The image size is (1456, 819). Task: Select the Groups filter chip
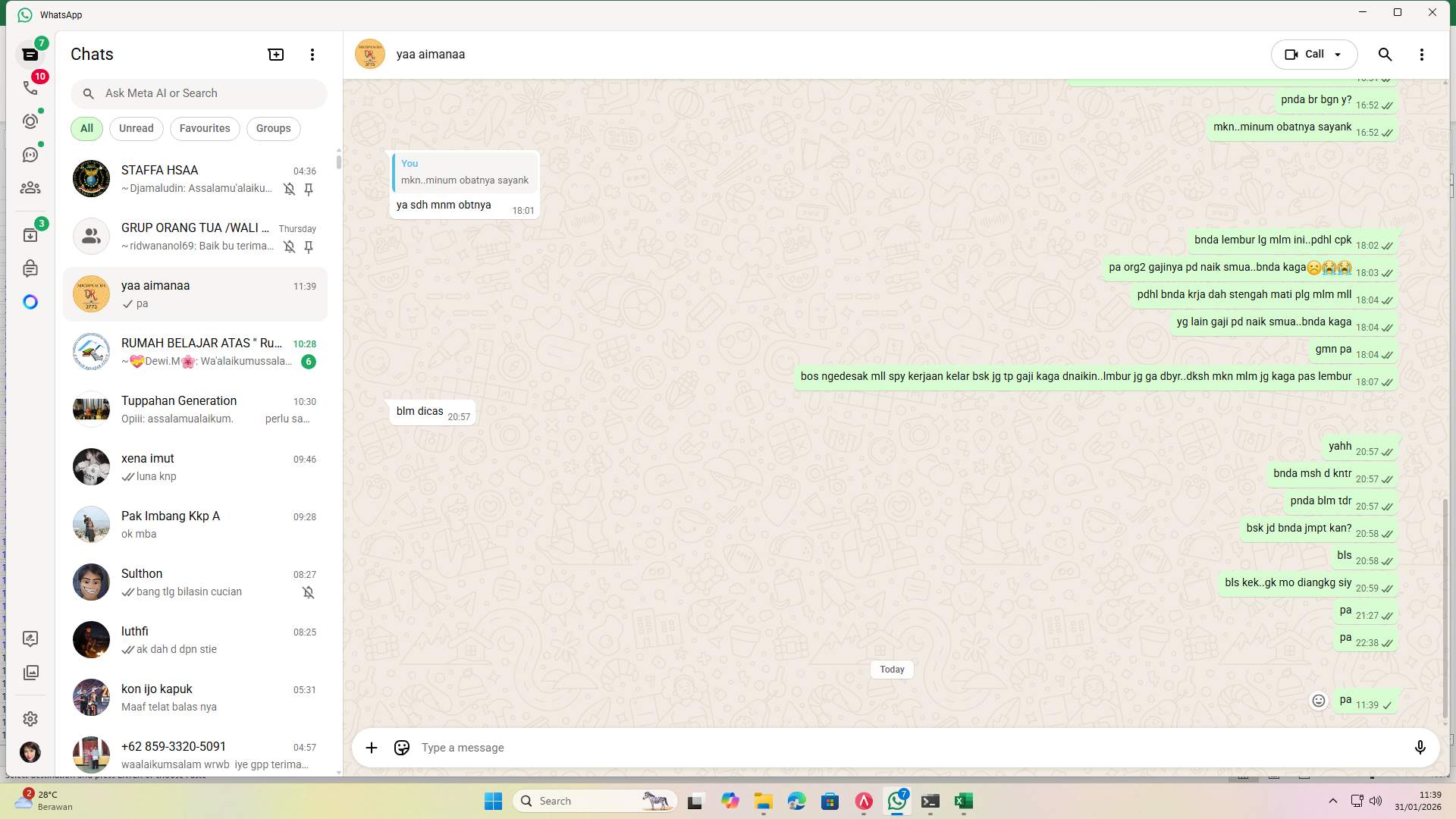(x=273, y=128)
